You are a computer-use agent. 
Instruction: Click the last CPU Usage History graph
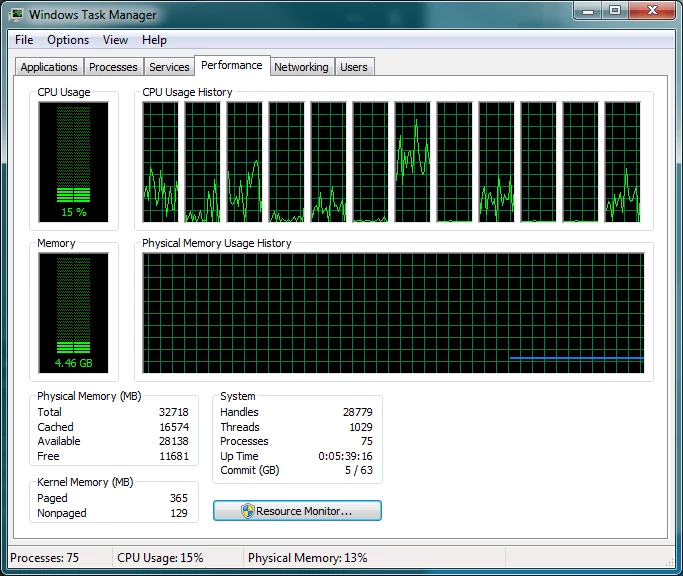pos(622,162)
